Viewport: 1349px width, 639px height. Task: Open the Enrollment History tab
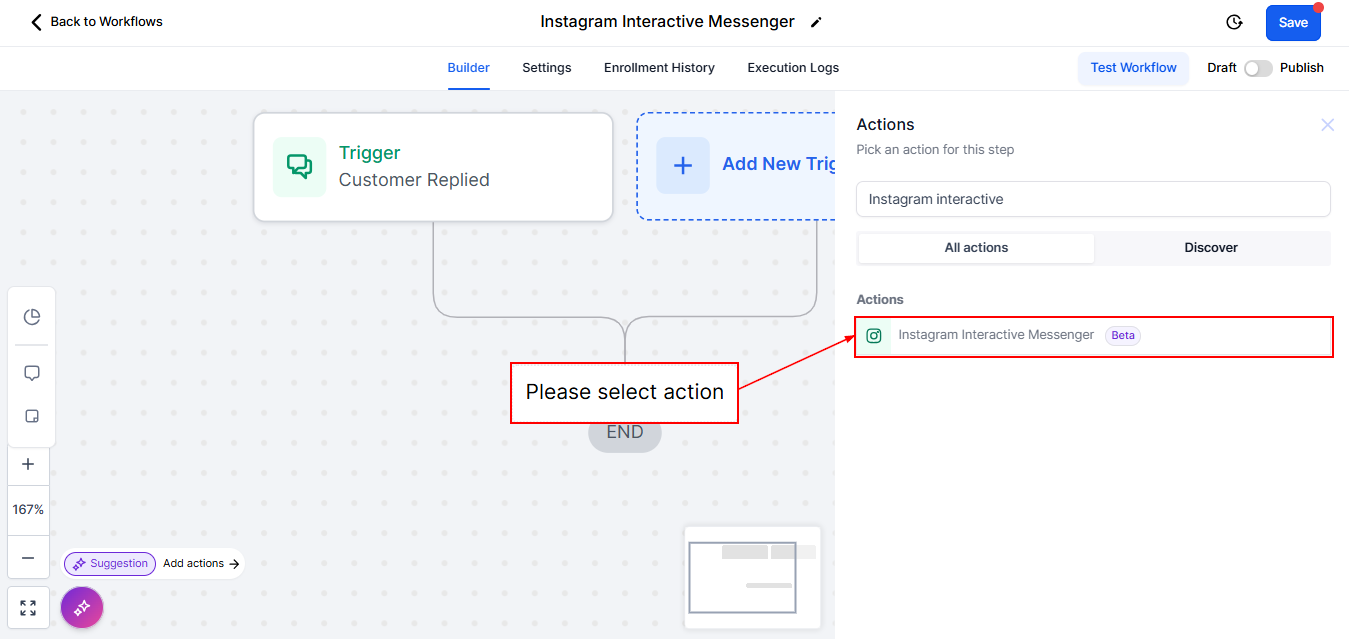point(659,68)
